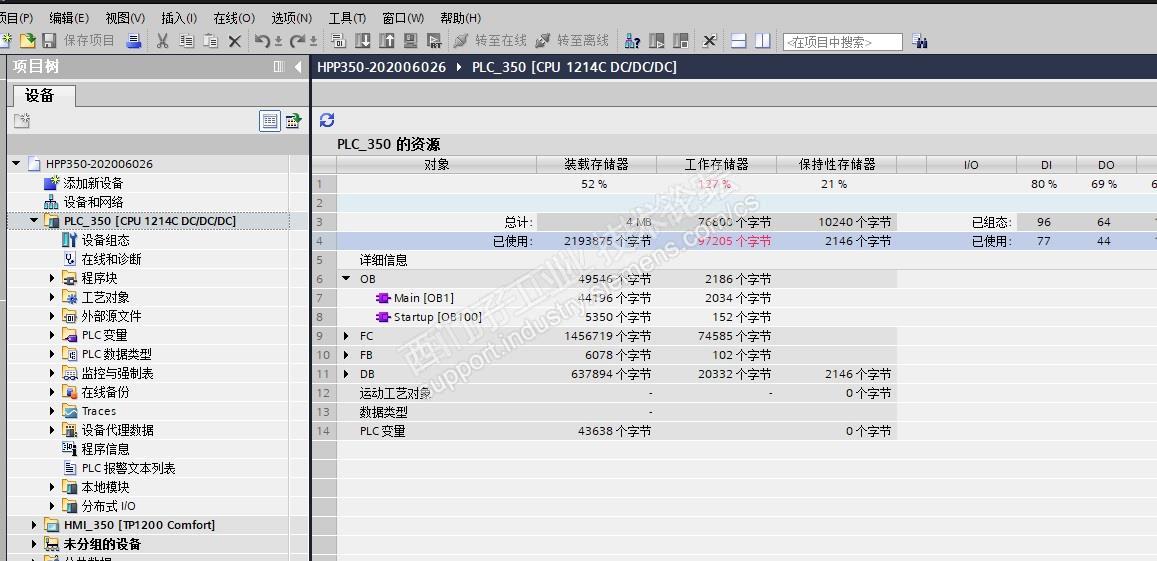Click the 装载存储器 column header
The width and height of the screenshot is (1157, 561).
[x=596, y=164]
